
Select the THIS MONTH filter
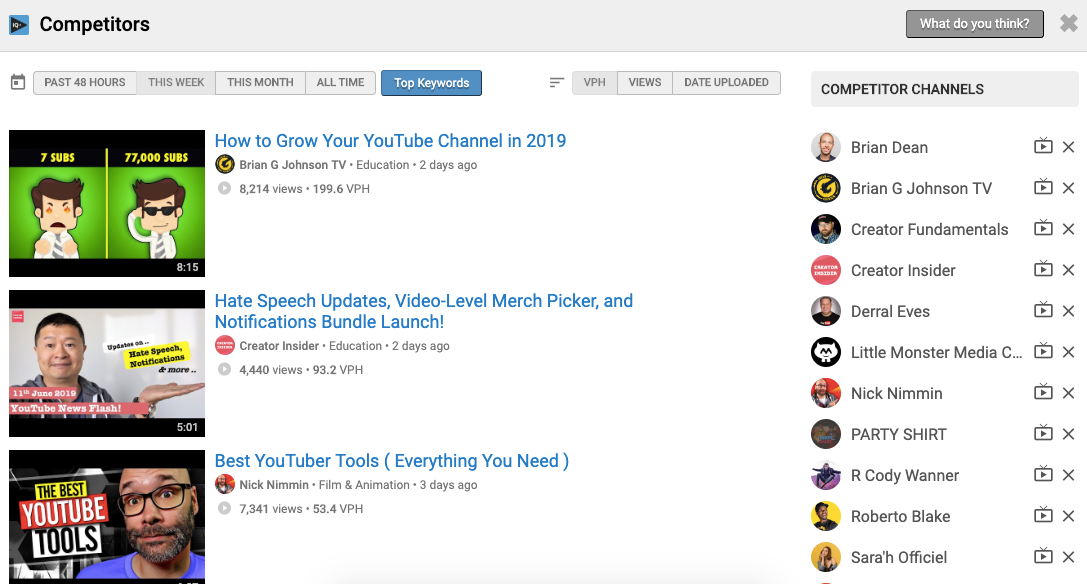260,83
